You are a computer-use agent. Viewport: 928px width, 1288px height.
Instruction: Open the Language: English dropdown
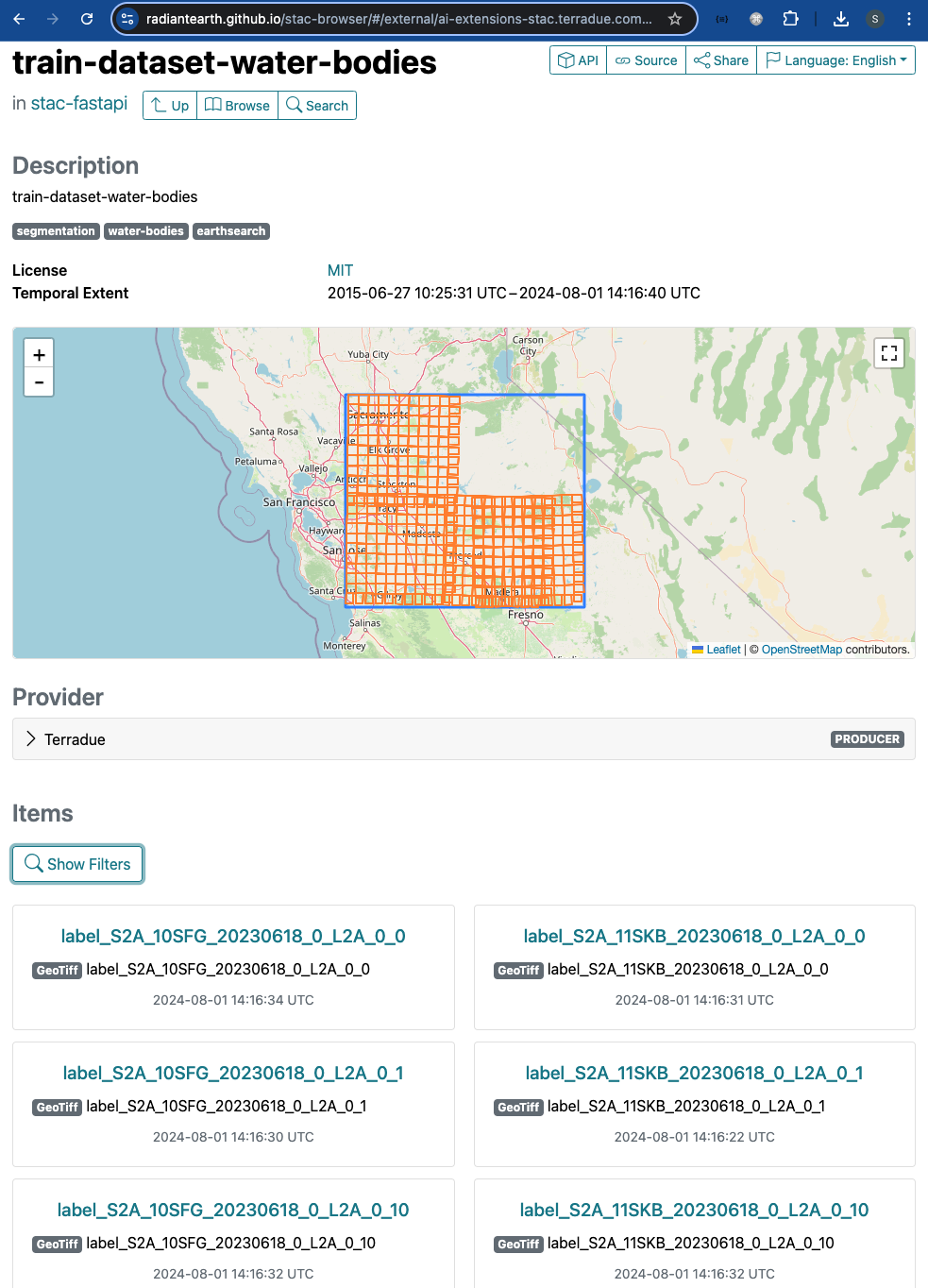coord(835,60)
